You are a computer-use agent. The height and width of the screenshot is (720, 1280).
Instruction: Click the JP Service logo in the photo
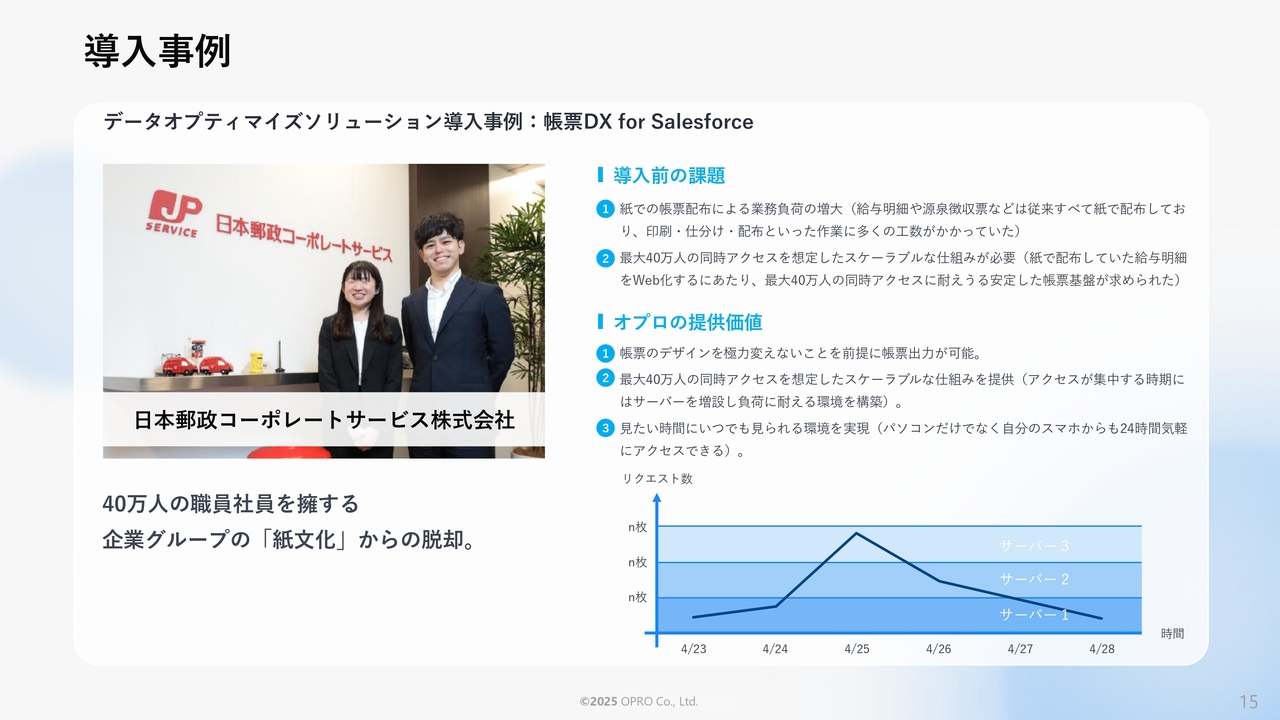tap(175, 212)
